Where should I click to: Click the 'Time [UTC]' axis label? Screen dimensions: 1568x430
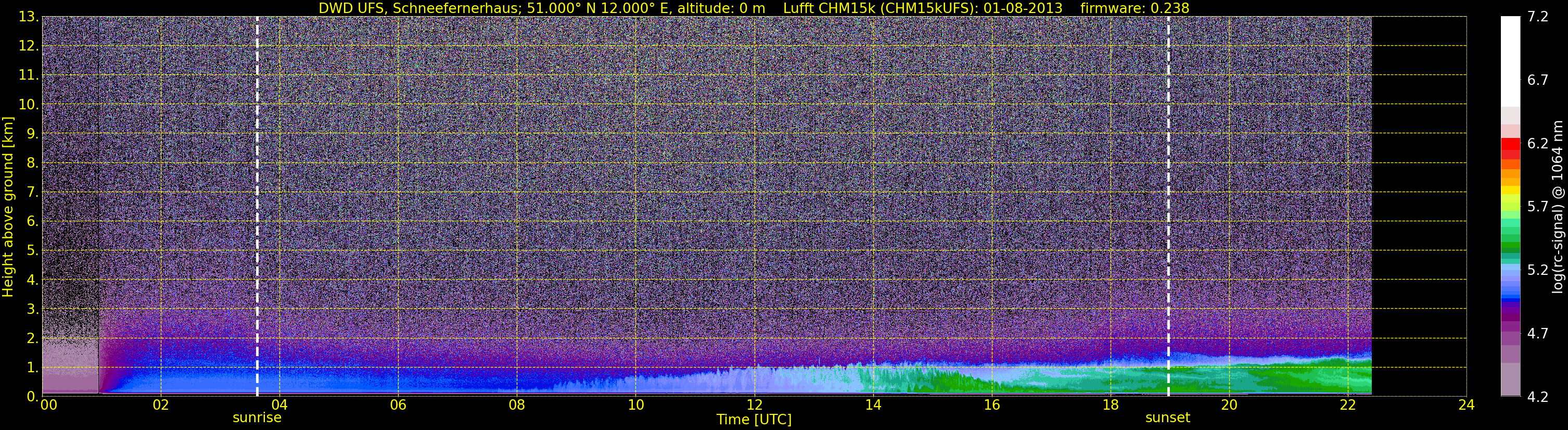(754, 420)
